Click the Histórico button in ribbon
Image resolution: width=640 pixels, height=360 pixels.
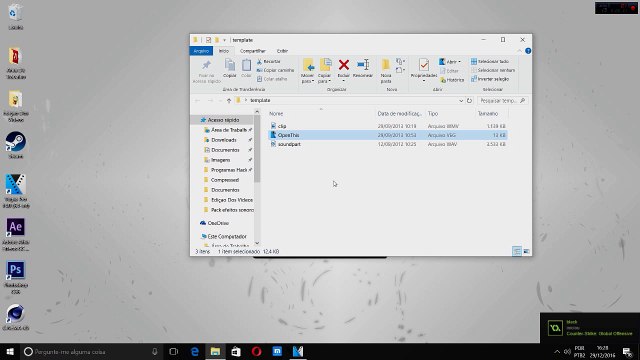[452, 80]
